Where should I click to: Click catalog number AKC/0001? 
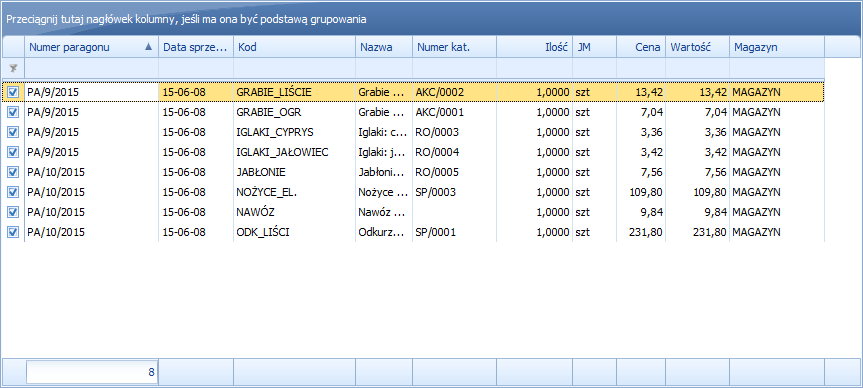pos(455,112)
